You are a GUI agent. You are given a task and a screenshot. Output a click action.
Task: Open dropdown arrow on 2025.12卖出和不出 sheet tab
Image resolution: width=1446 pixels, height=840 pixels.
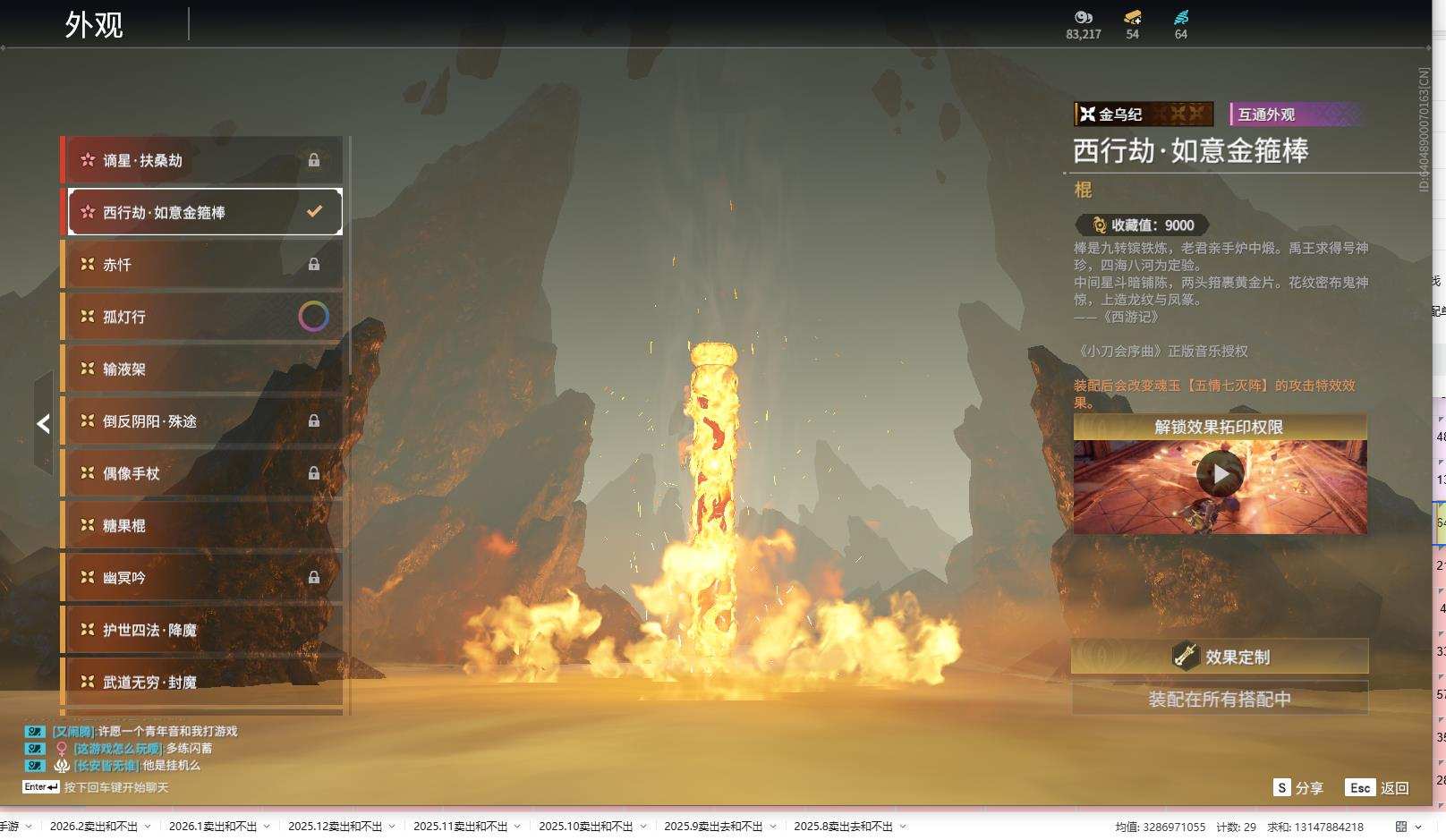pos(392,827)
